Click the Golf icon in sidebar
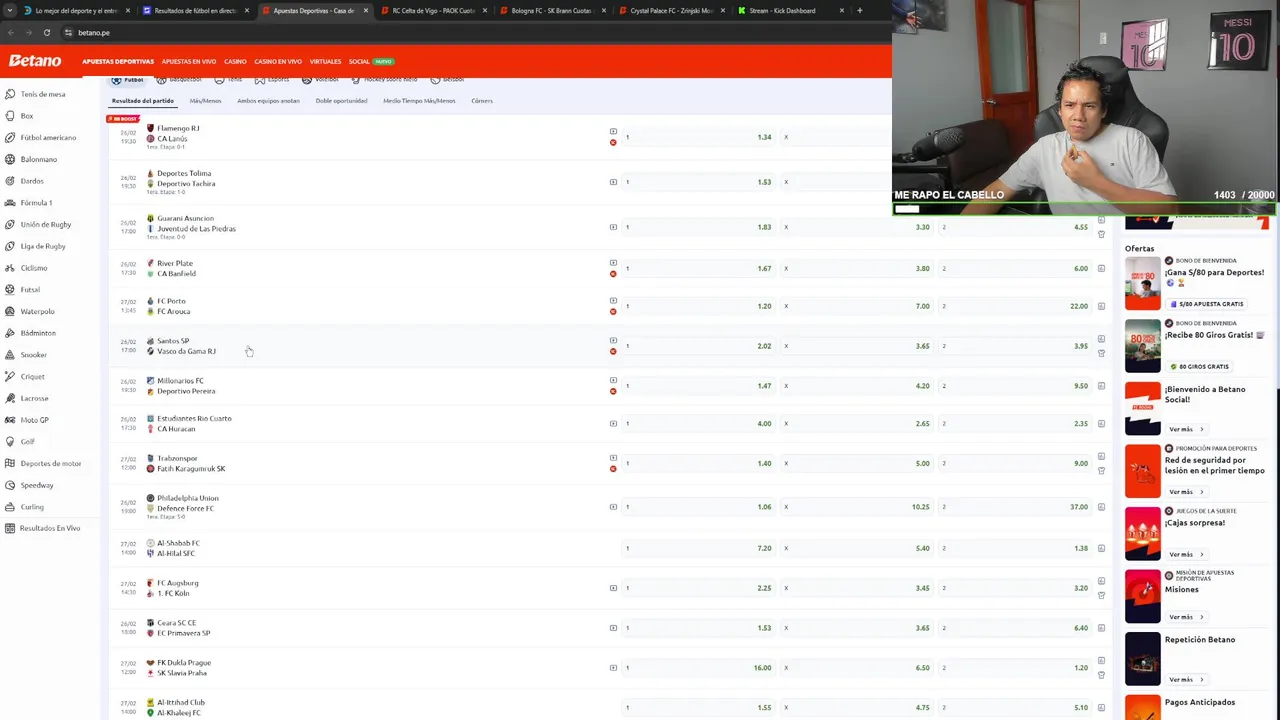Viewport: 1280px width, 720px height. 10,442
